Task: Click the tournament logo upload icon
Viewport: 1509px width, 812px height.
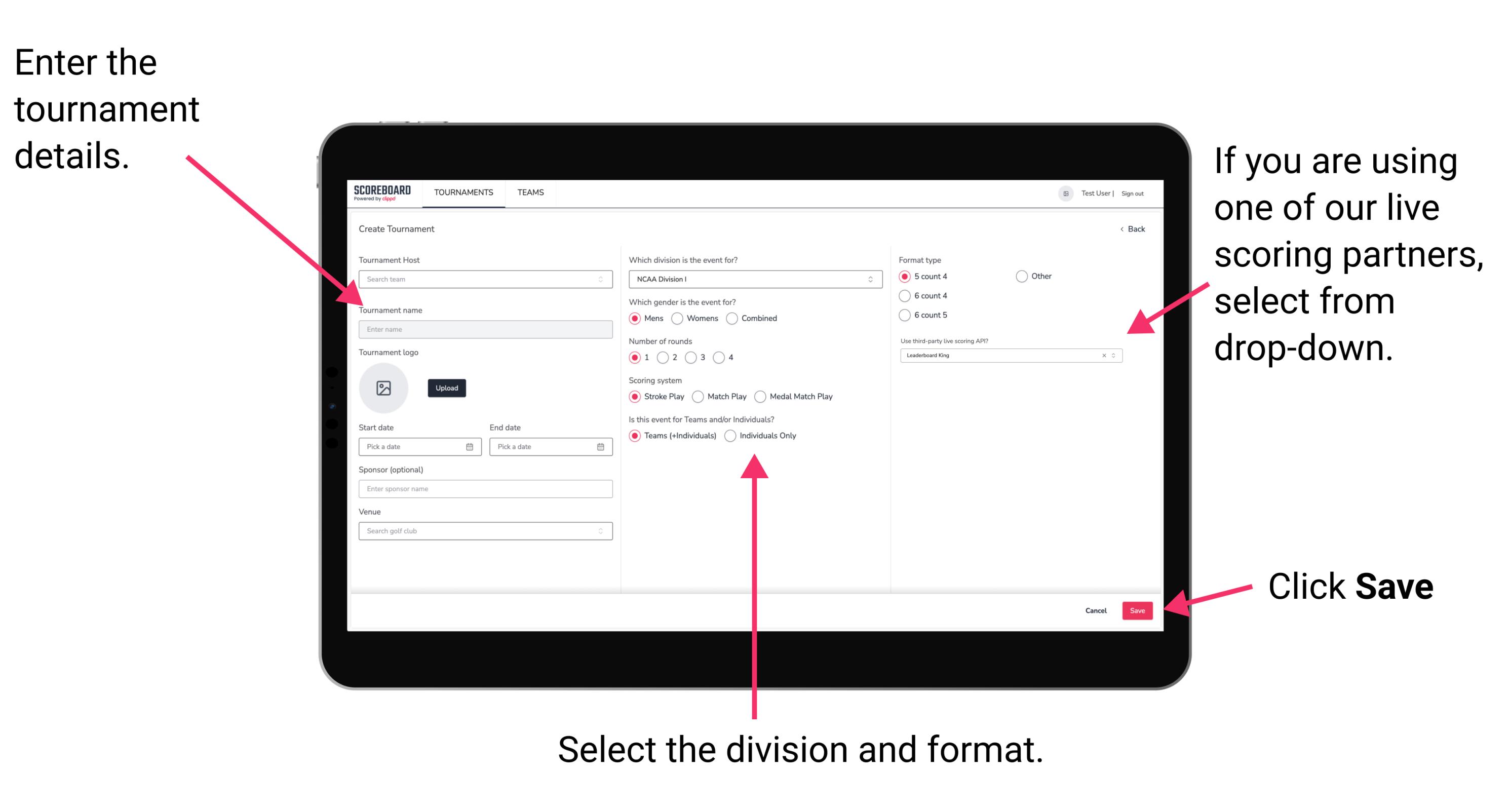Action: click(385, 387)
